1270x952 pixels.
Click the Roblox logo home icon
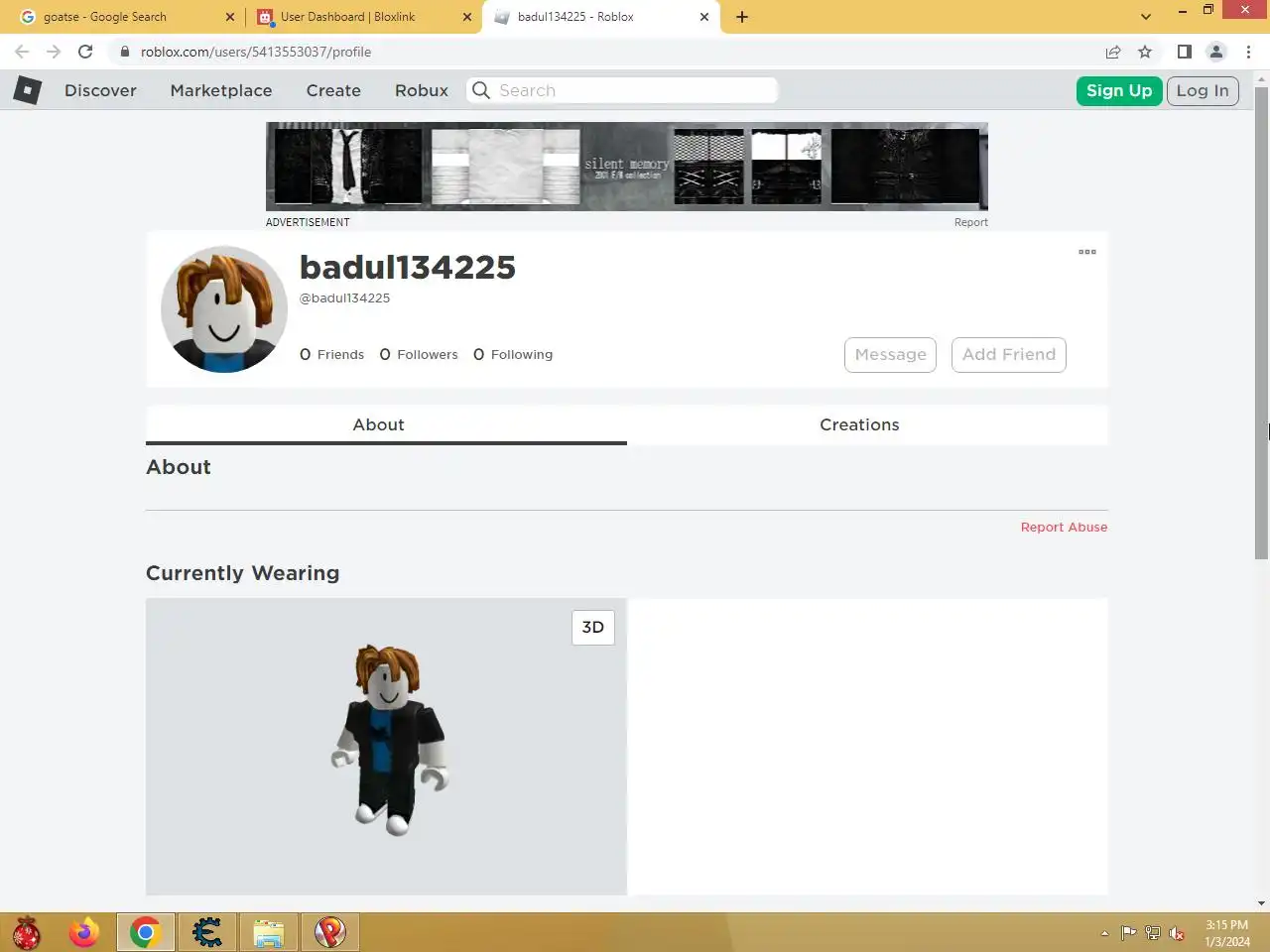tap(27, 90)
